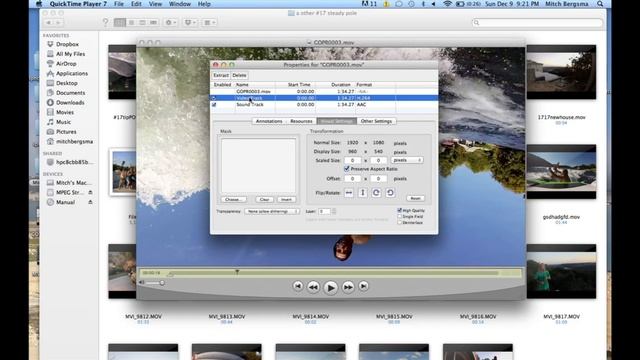The width and height of the screenshot is (640, 360).
Task: Click the rewind button in player controls
Action: click(313, 287)
